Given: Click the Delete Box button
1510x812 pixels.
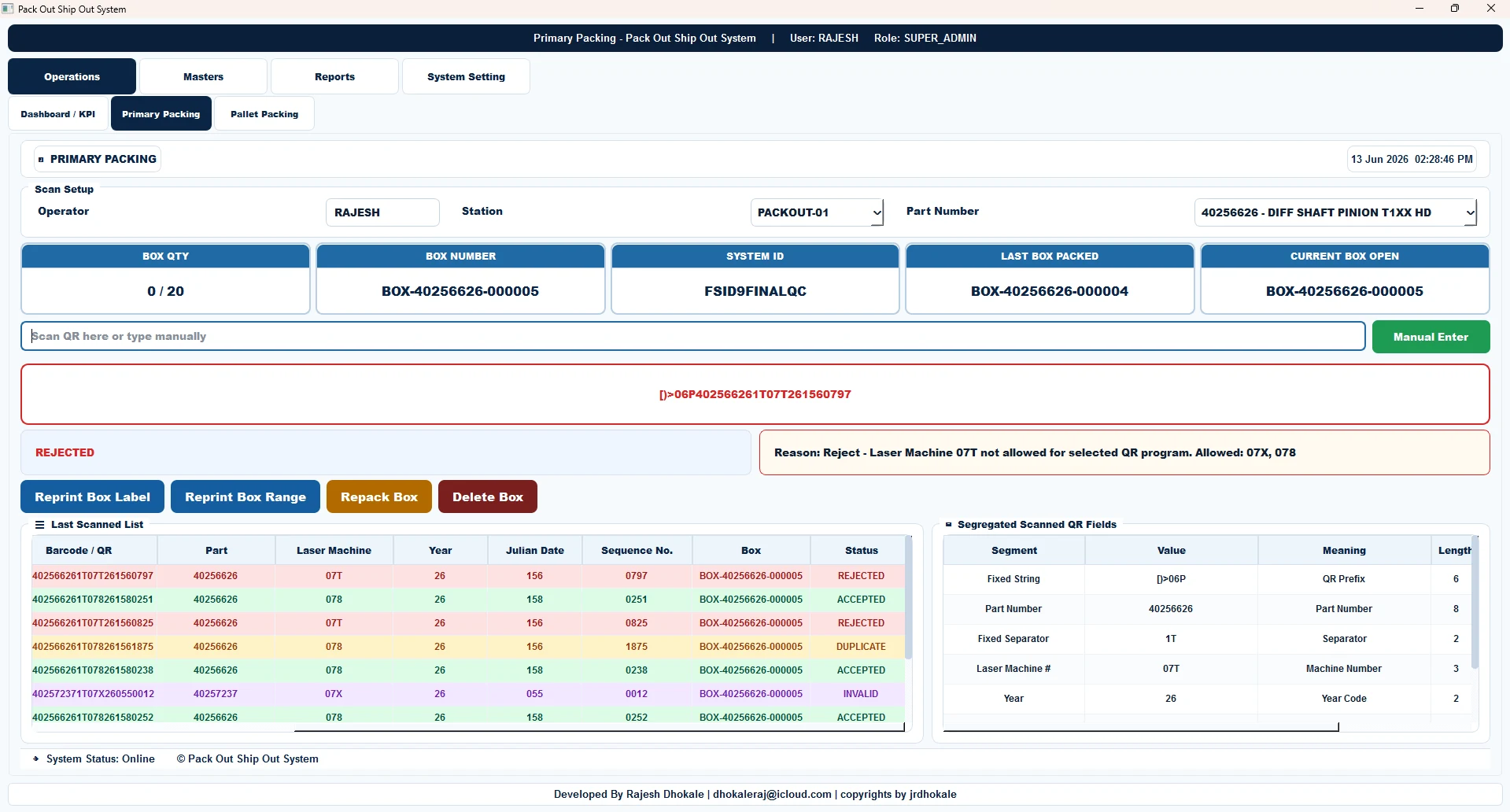Looking at the screenshot, I should click(488, 496).
